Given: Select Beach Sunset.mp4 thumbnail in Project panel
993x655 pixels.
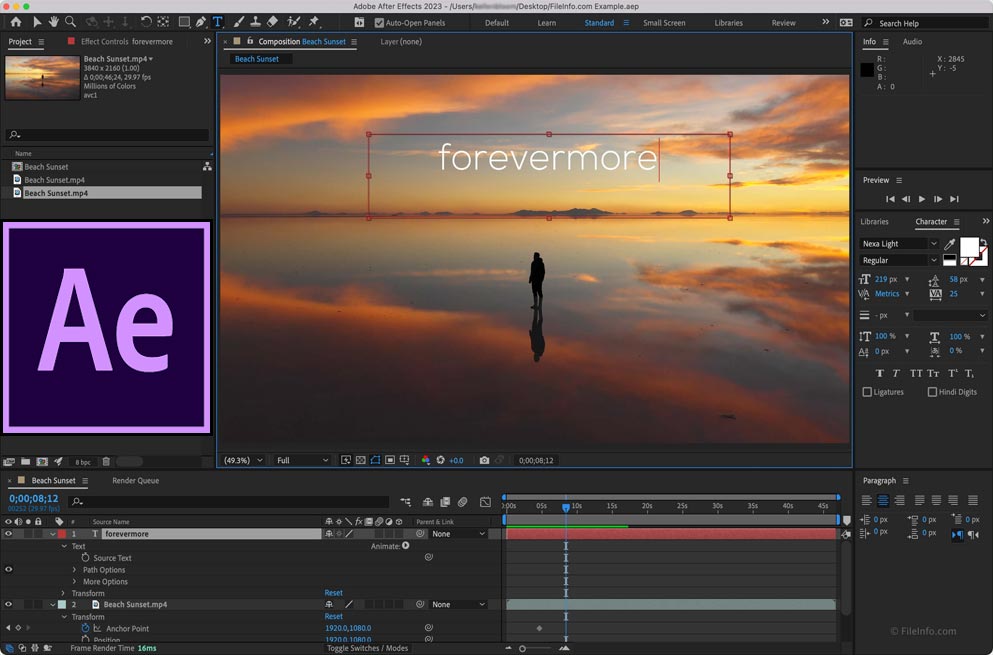Looking at the screenshot, I should pos(42,78).
